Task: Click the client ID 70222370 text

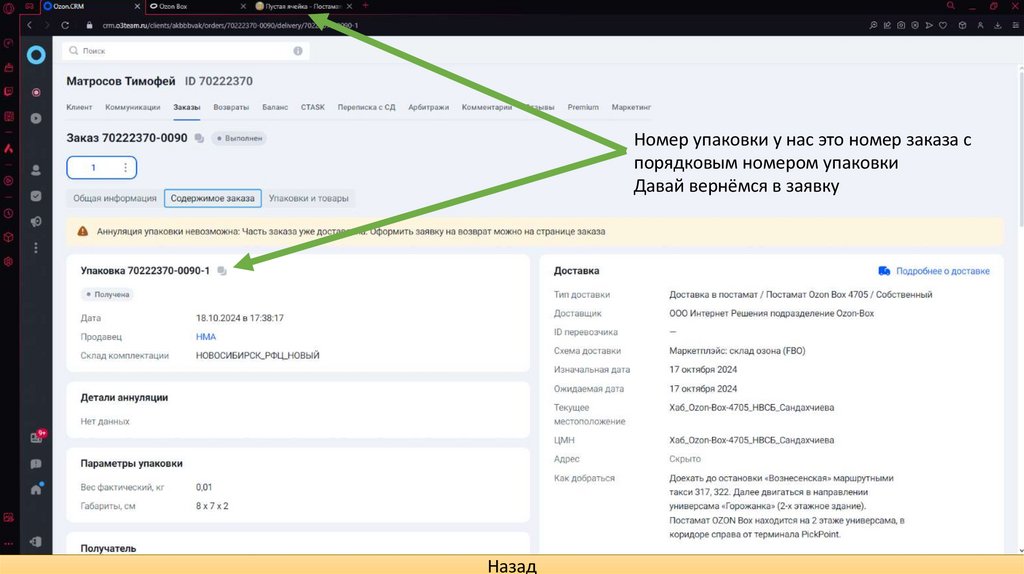Action: point(219,81)
